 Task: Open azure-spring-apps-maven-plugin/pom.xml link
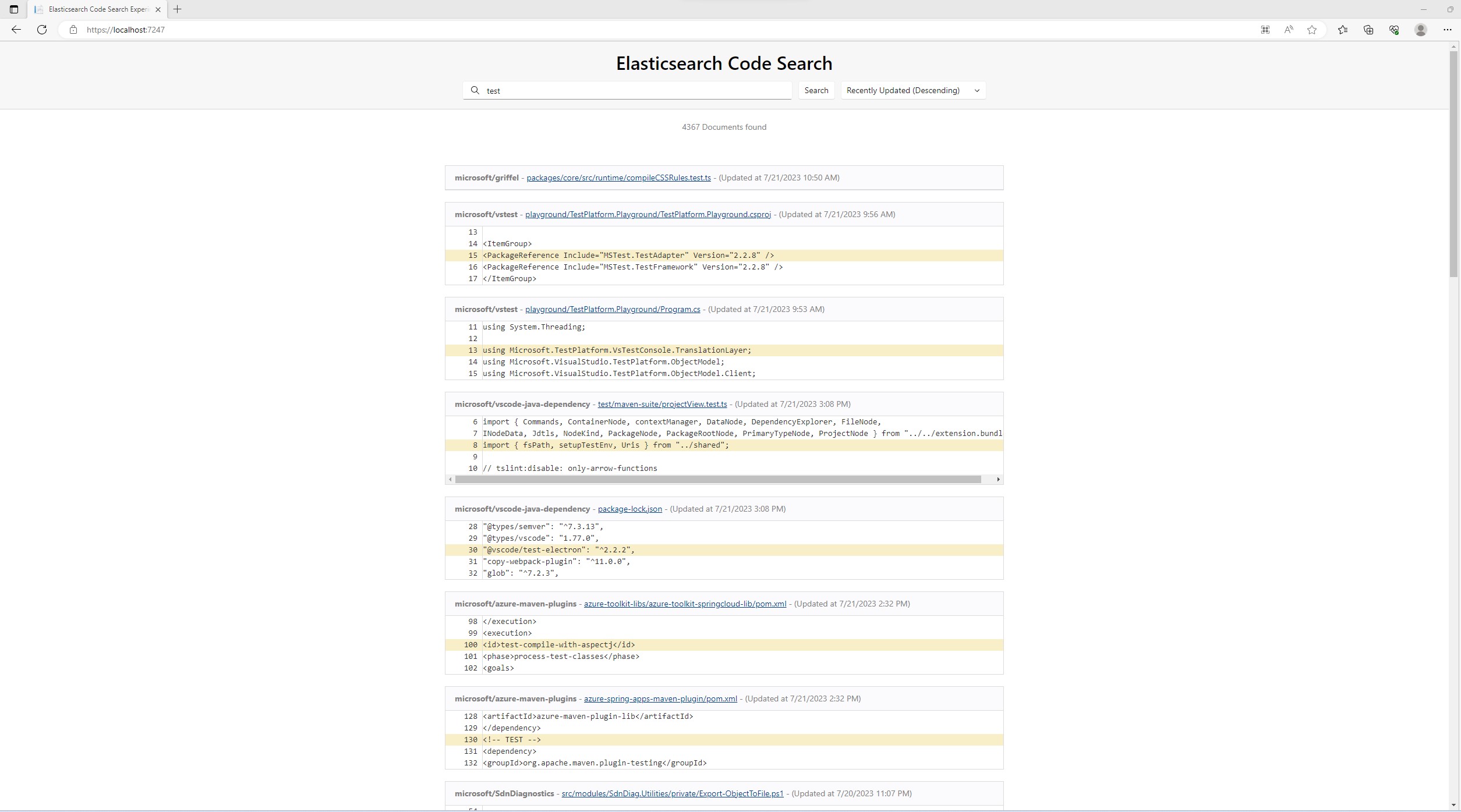(x=660, y=698)
